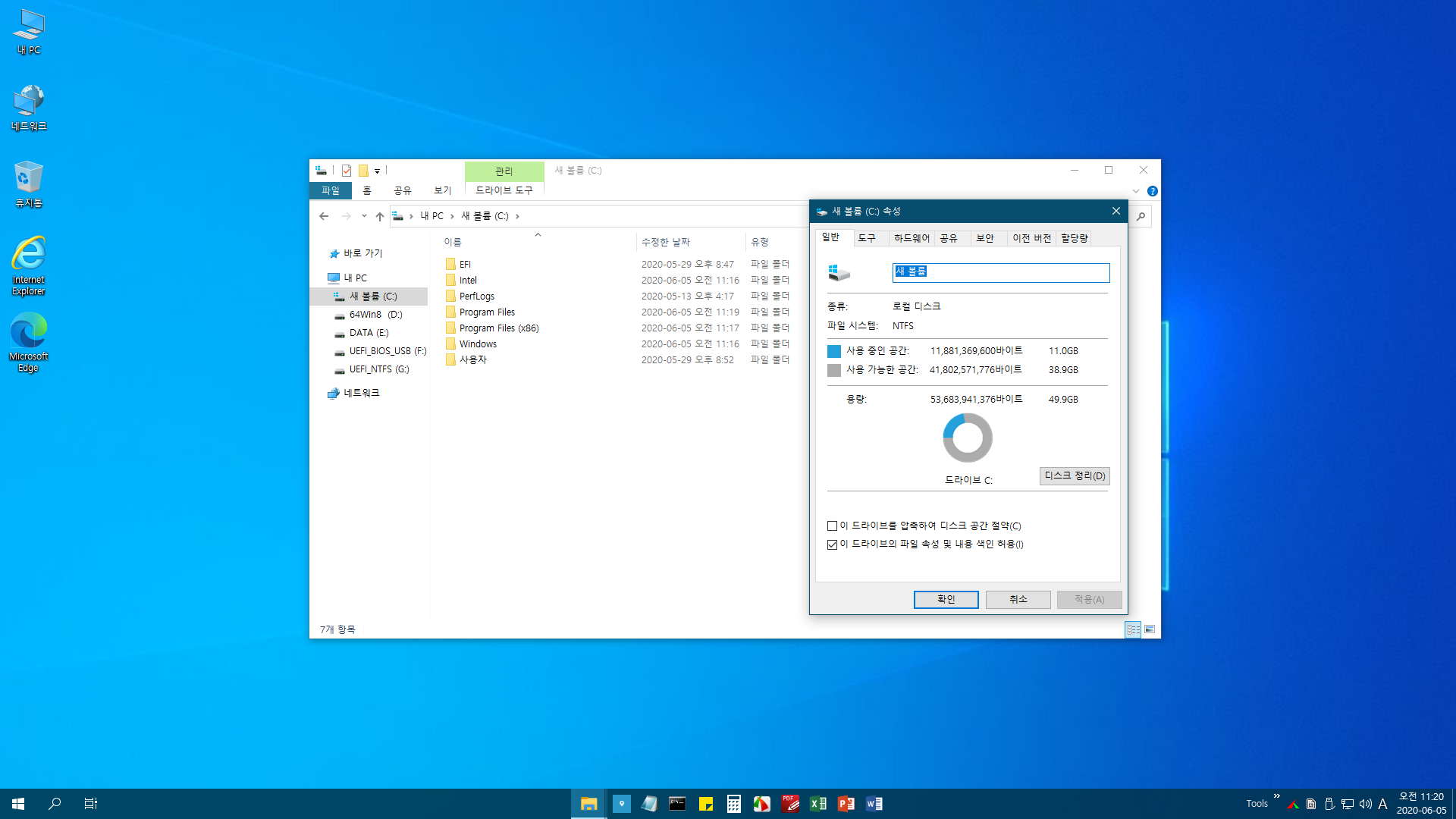Image resolution: width=1456 pixels, height=819 pixels.
Task: Open Task View on the taskbar
Action: coord(90,804)
